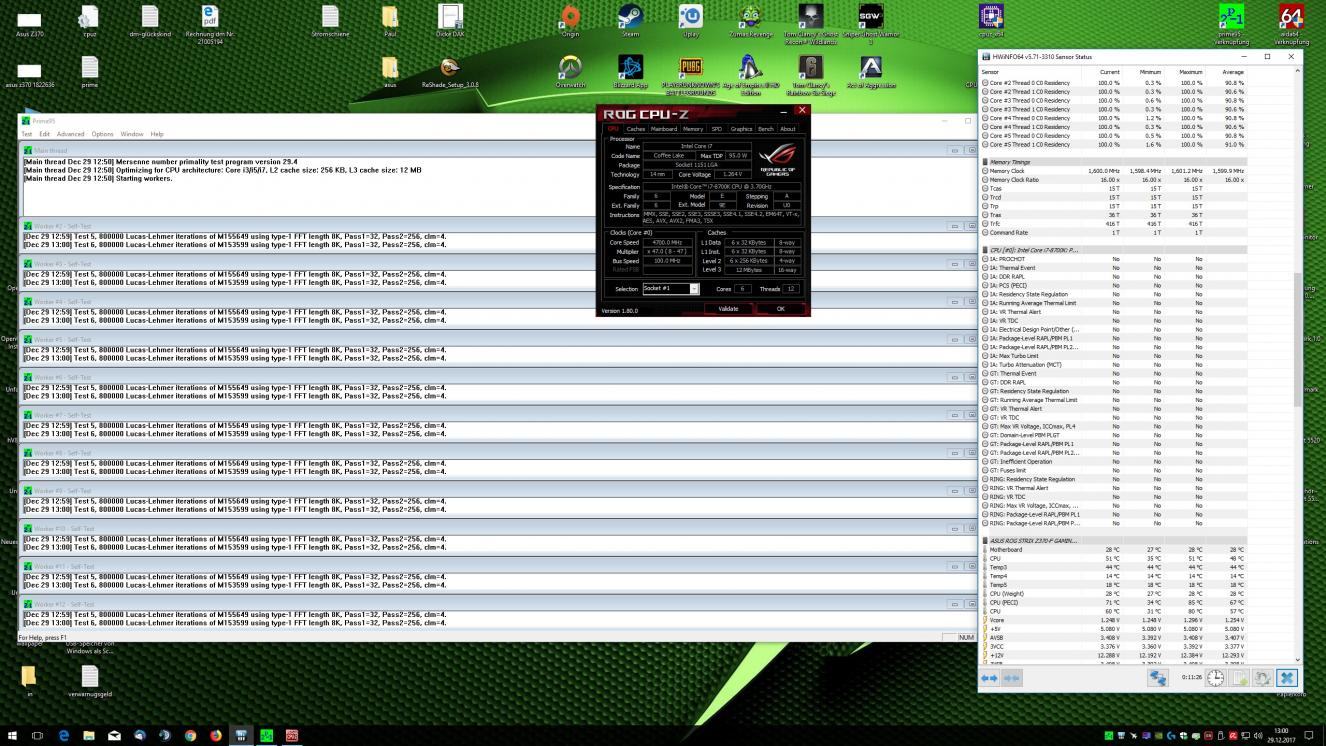1326x746 pixels.
Task: Select Memory Clock row in HWiNFO
Action: pyautogui.click(x=1114, y=171)
